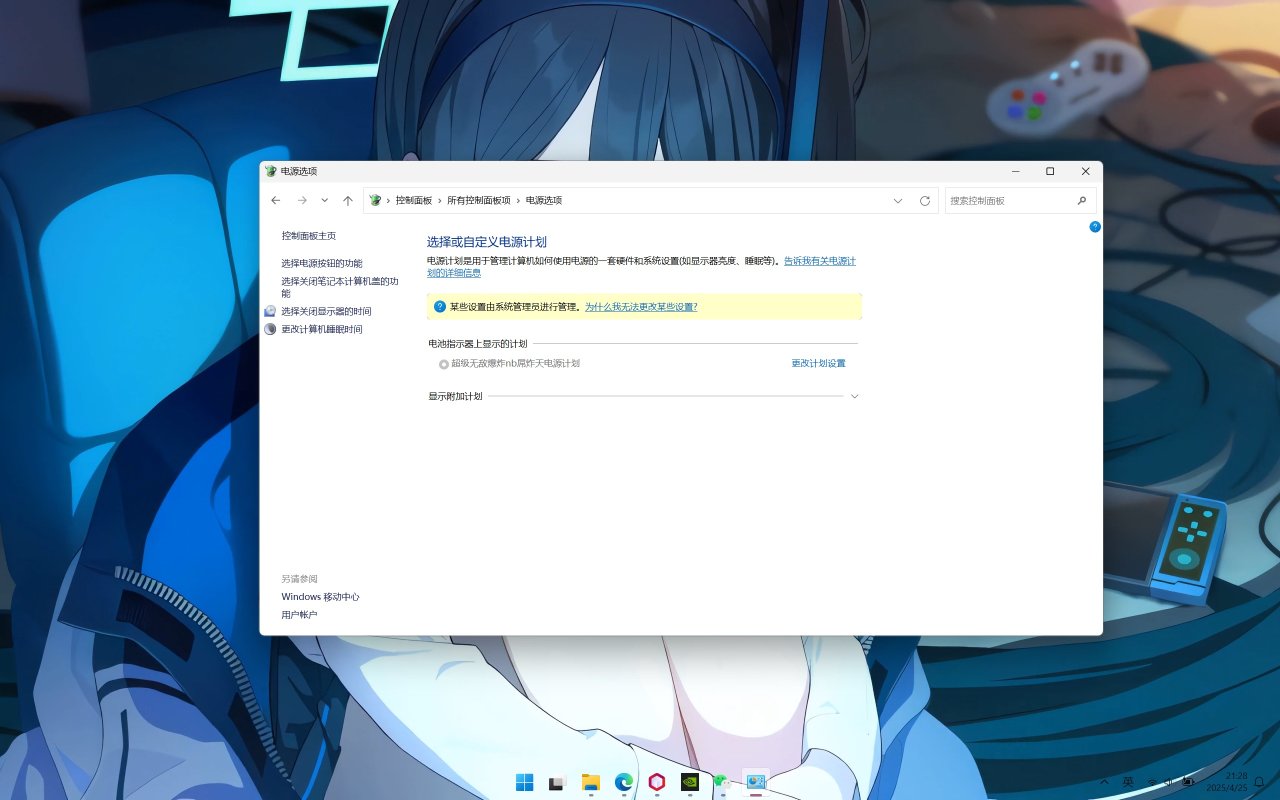Close the 电源选项 window
The image size is (1280, 800).
pyautogui.click(x=1085, y=171)
